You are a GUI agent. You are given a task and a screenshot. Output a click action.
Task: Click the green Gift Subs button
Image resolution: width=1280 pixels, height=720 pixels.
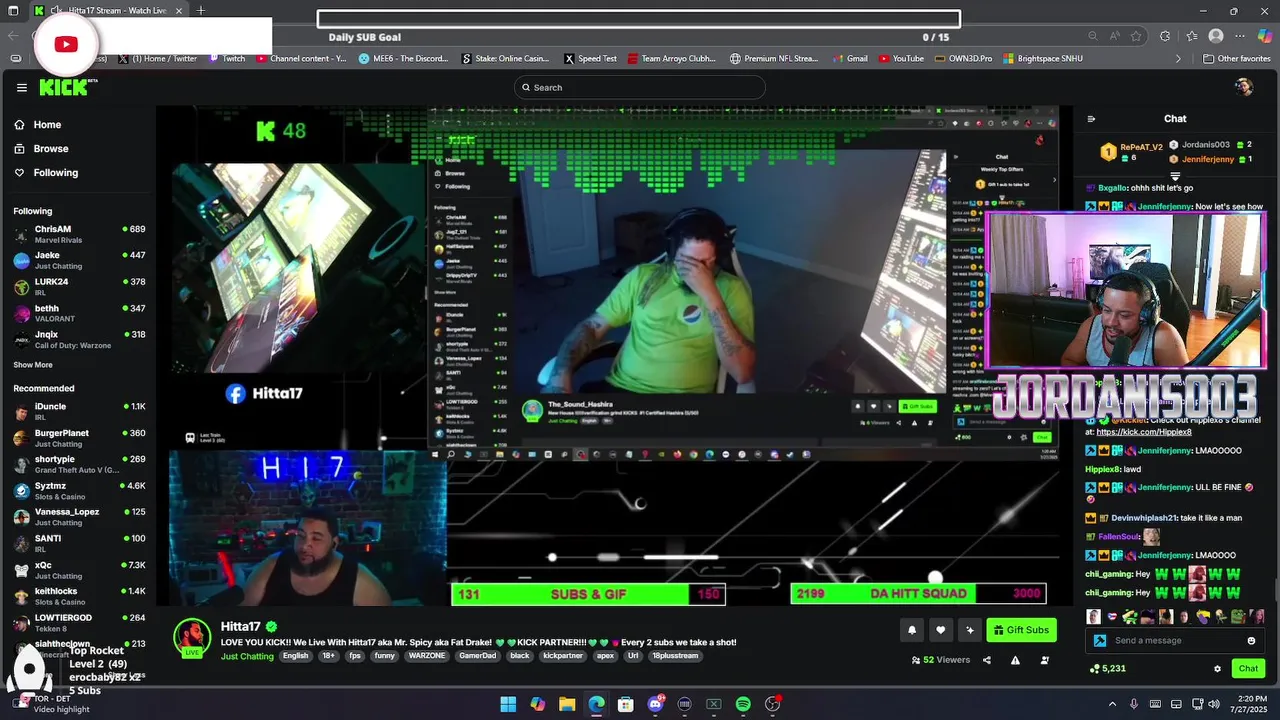pos(1022,630)
